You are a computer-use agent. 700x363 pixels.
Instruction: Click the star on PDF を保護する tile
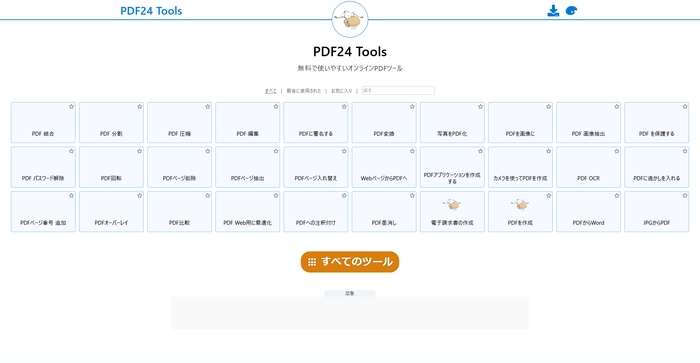coord(685,107)
